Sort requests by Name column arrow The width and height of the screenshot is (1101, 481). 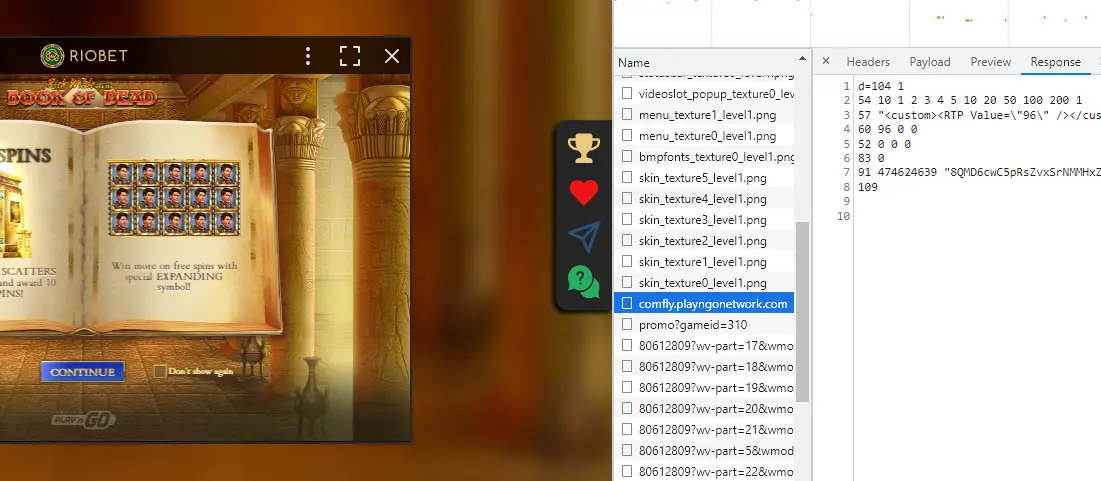click(x=802, y=60)
